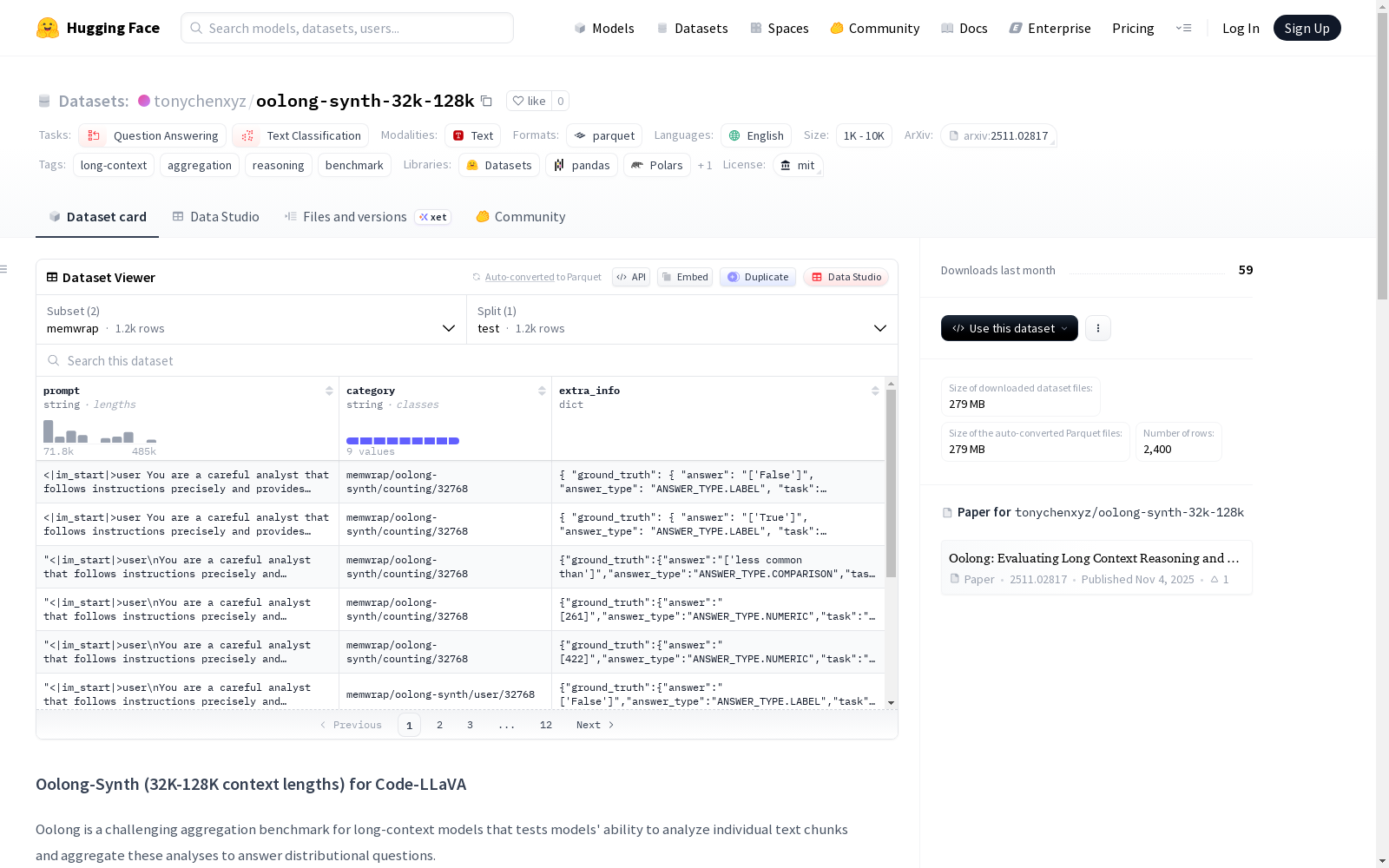The height and width of the screenshot is (868, 1389).
Task: Click the reasoning tag
Action: [x=279, y=165]
